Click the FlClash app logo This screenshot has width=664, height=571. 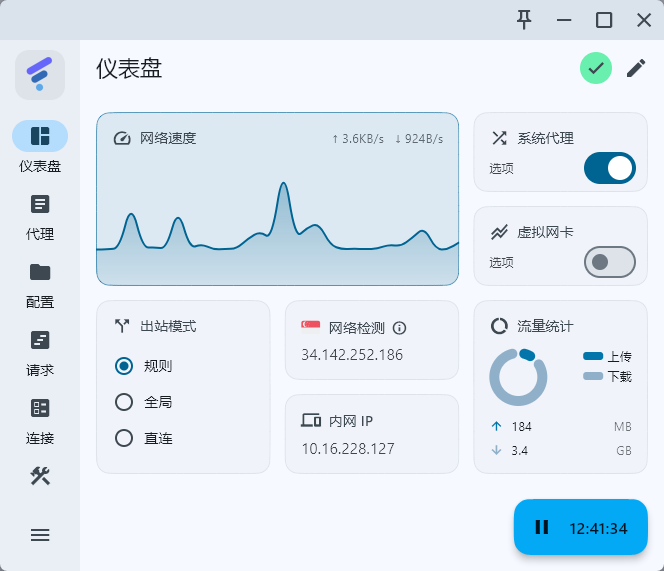[x=40, y=75]
